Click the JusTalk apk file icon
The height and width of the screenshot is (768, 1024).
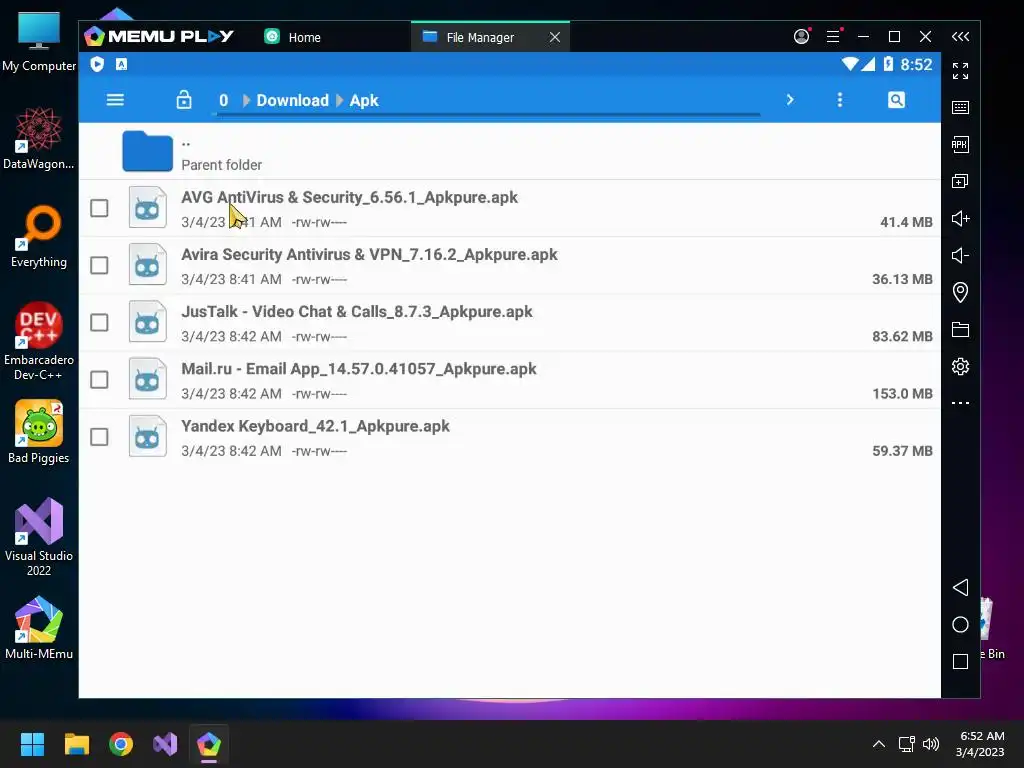148,322
